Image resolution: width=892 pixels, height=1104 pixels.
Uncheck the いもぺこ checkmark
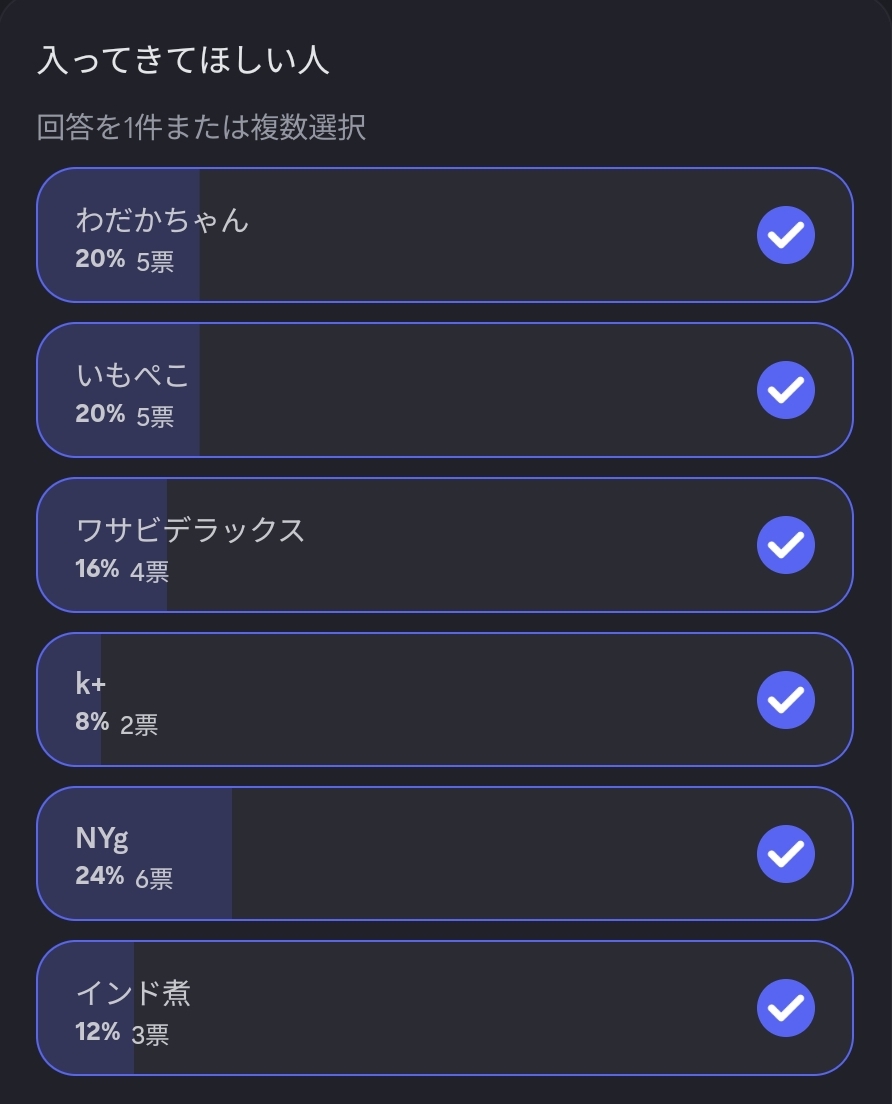point(786,390)
